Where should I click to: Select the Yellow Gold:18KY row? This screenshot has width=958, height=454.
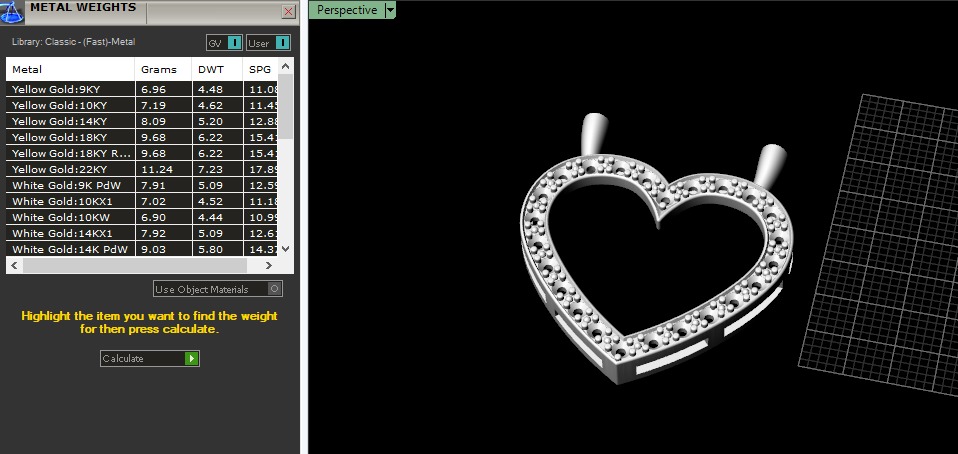142,137
